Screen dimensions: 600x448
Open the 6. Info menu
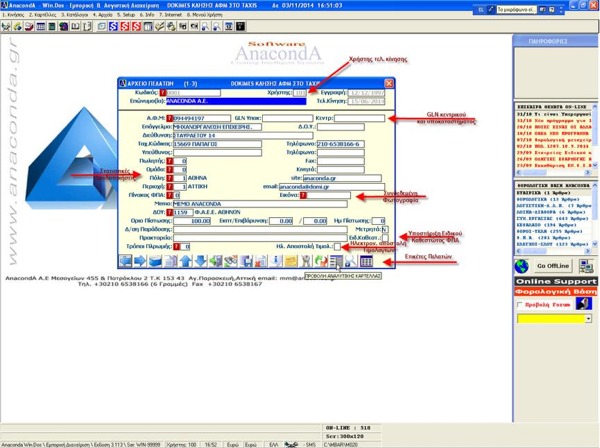(147, 15)
